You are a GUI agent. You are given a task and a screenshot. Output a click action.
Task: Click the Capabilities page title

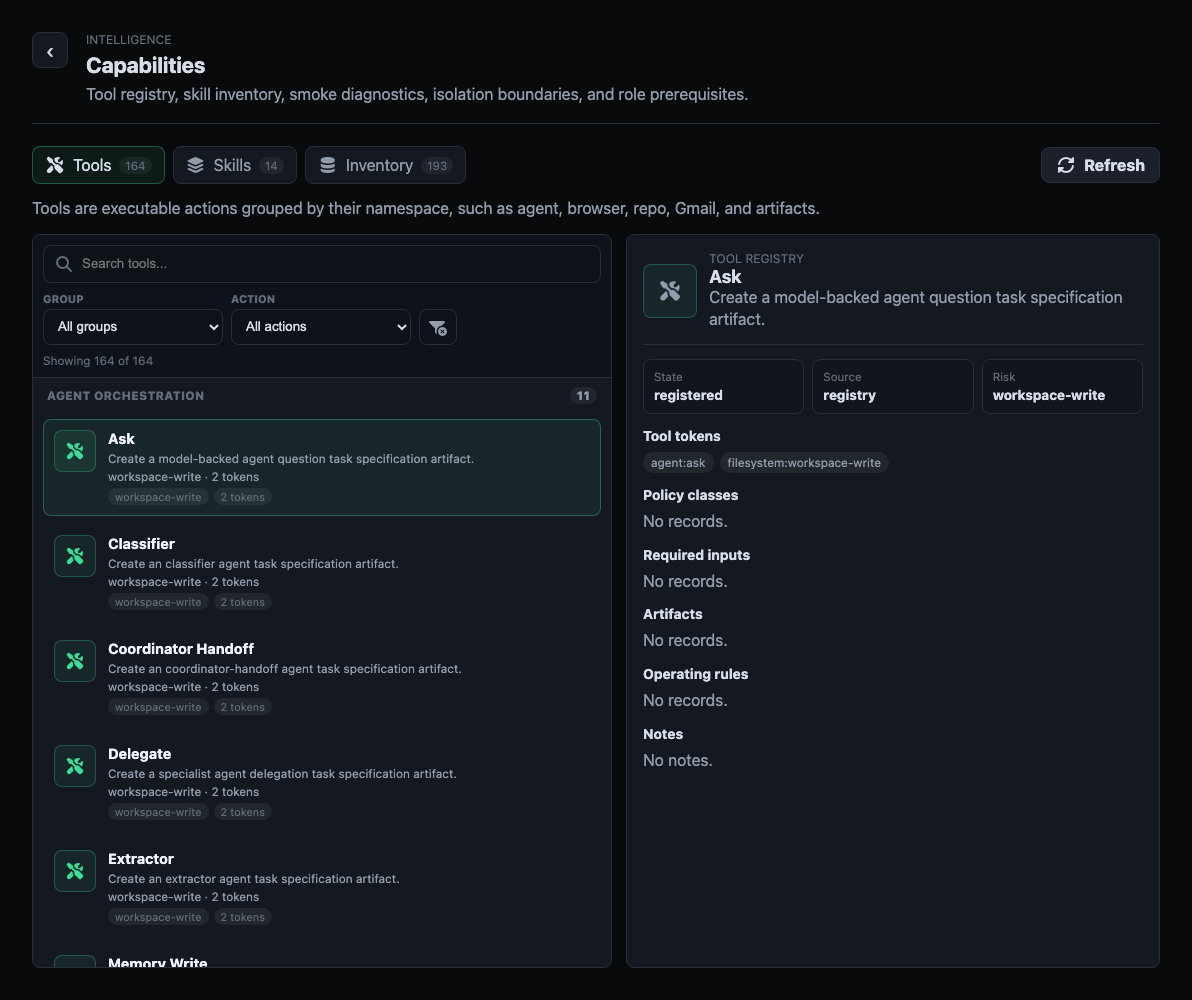145,65
